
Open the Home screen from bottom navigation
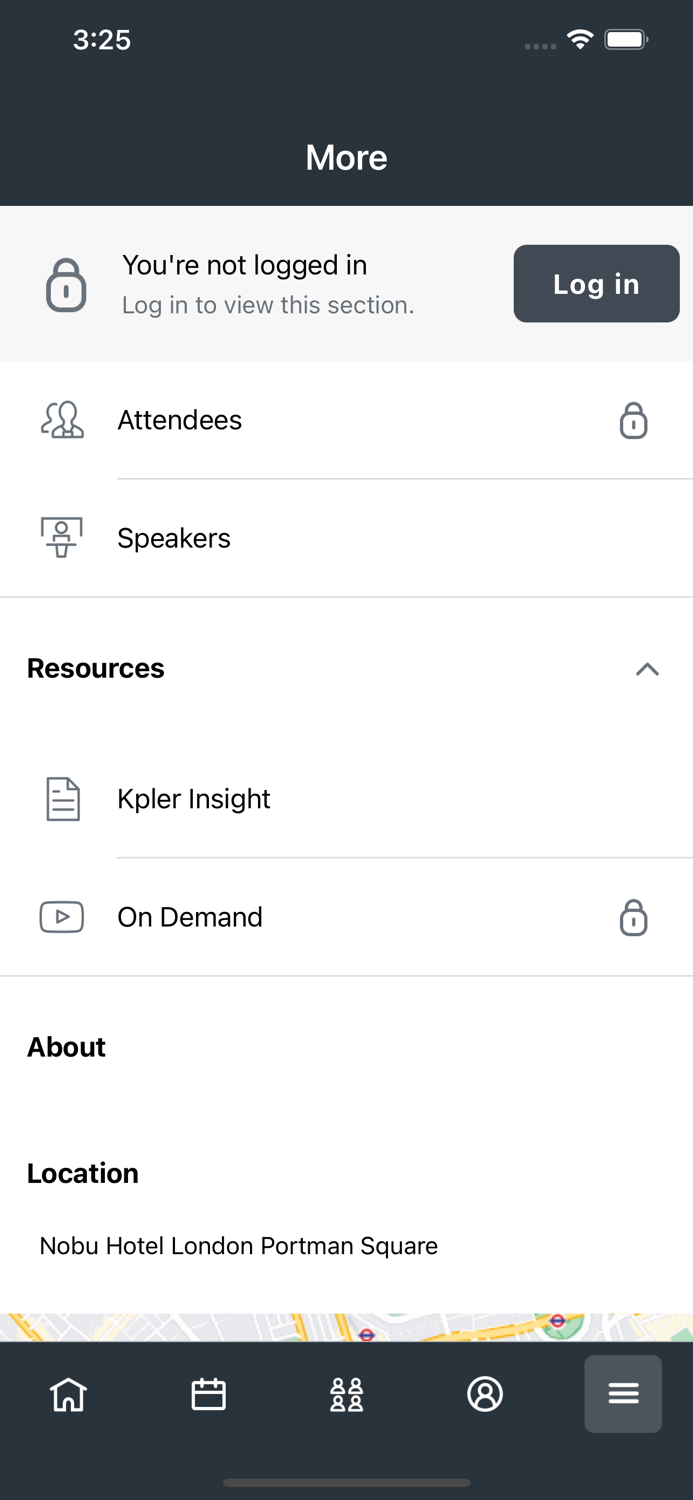[x=67, y=1393]
